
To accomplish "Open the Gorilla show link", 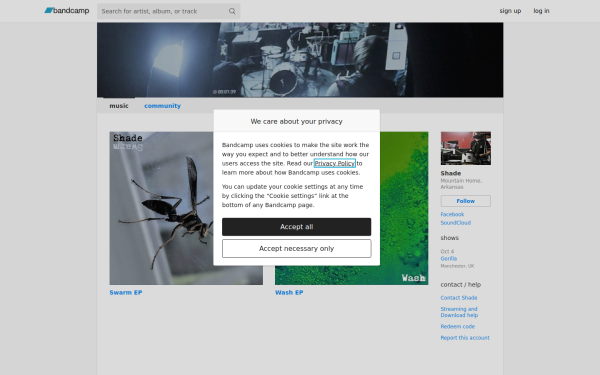I will [x=448, y=258].
